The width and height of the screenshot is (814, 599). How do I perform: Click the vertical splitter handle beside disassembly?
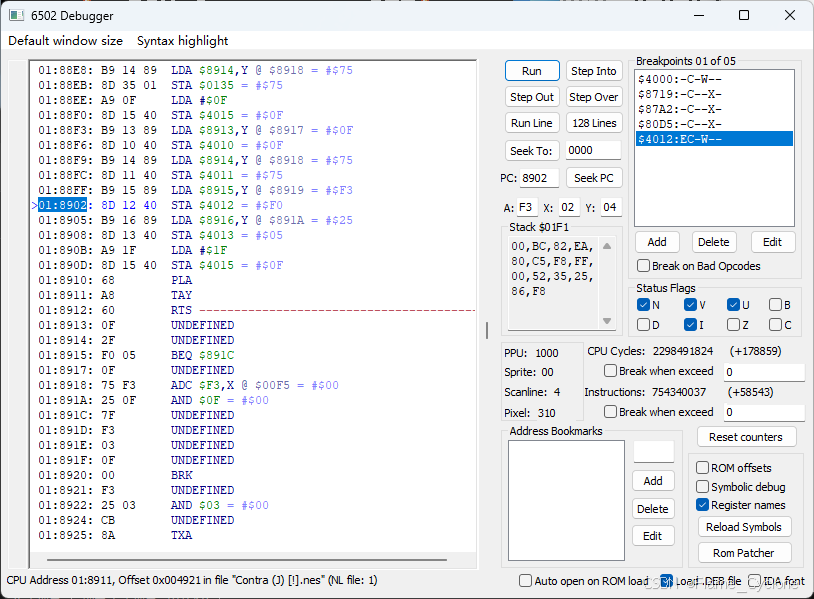pos(487,330)
